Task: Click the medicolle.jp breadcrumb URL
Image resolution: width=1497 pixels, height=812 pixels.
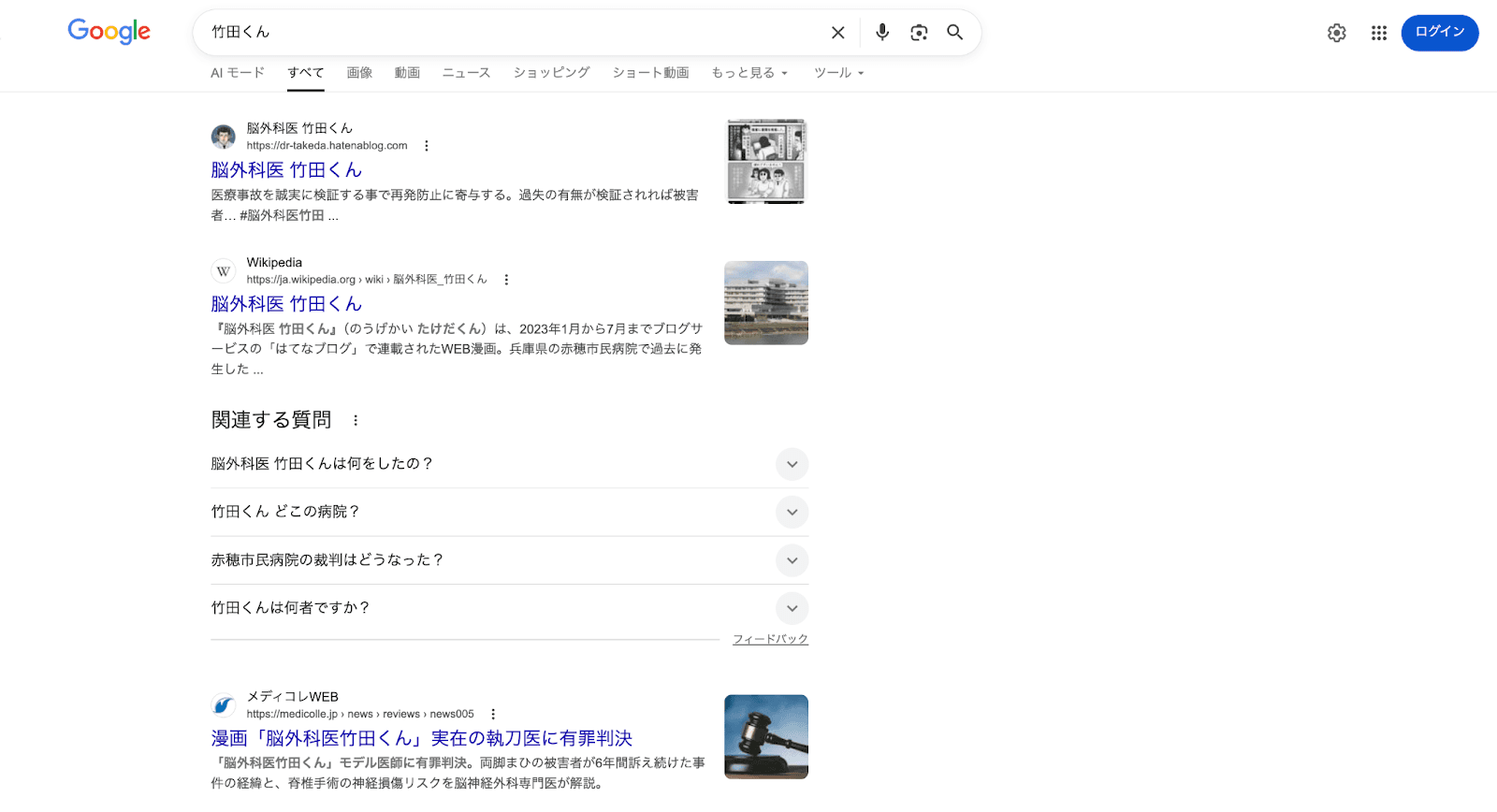Action: (360, 714)
